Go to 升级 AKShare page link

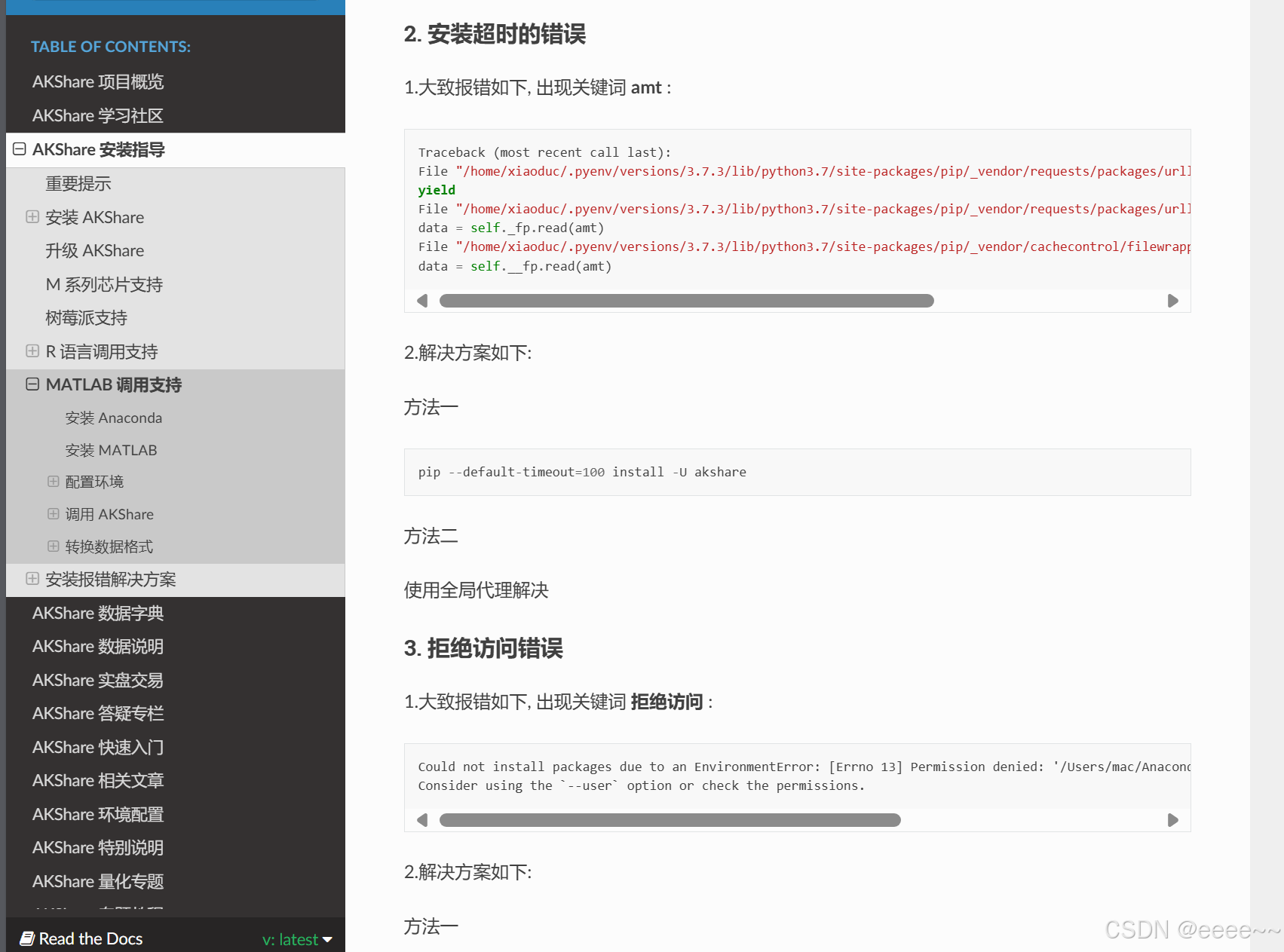click(x=94, y=250)
